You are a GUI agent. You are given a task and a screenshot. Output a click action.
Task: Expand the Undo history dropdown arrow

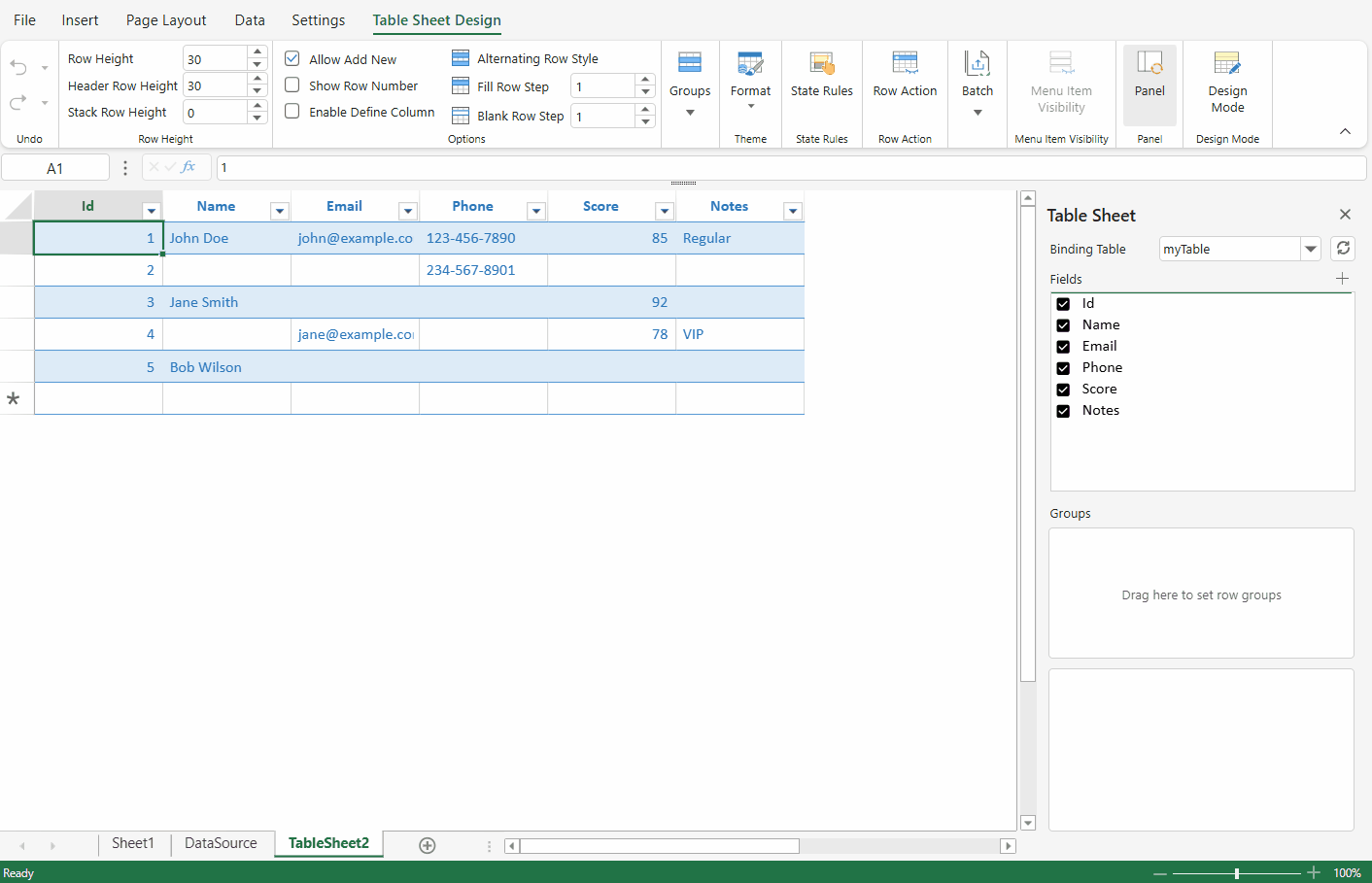click(x=45, y=68)
